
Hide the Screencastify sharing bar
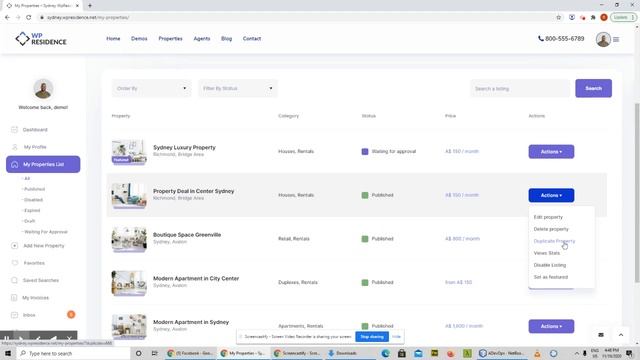pos(396,337)
